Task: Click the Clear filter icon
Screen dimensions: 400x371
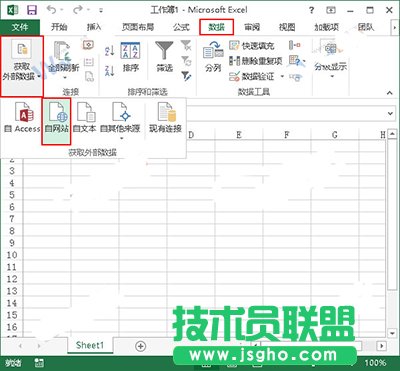Action: pyautogui.click(x=186, y=45)
